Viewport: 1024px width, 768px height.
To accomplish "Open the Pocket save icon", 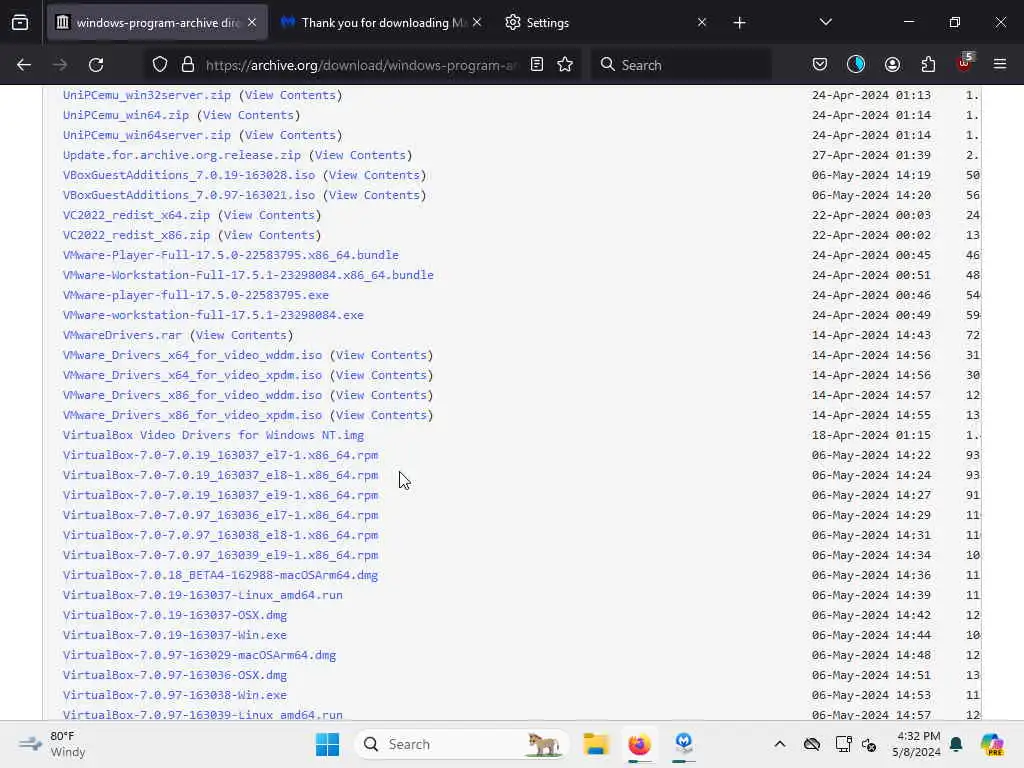I will (x=820, y=65).
